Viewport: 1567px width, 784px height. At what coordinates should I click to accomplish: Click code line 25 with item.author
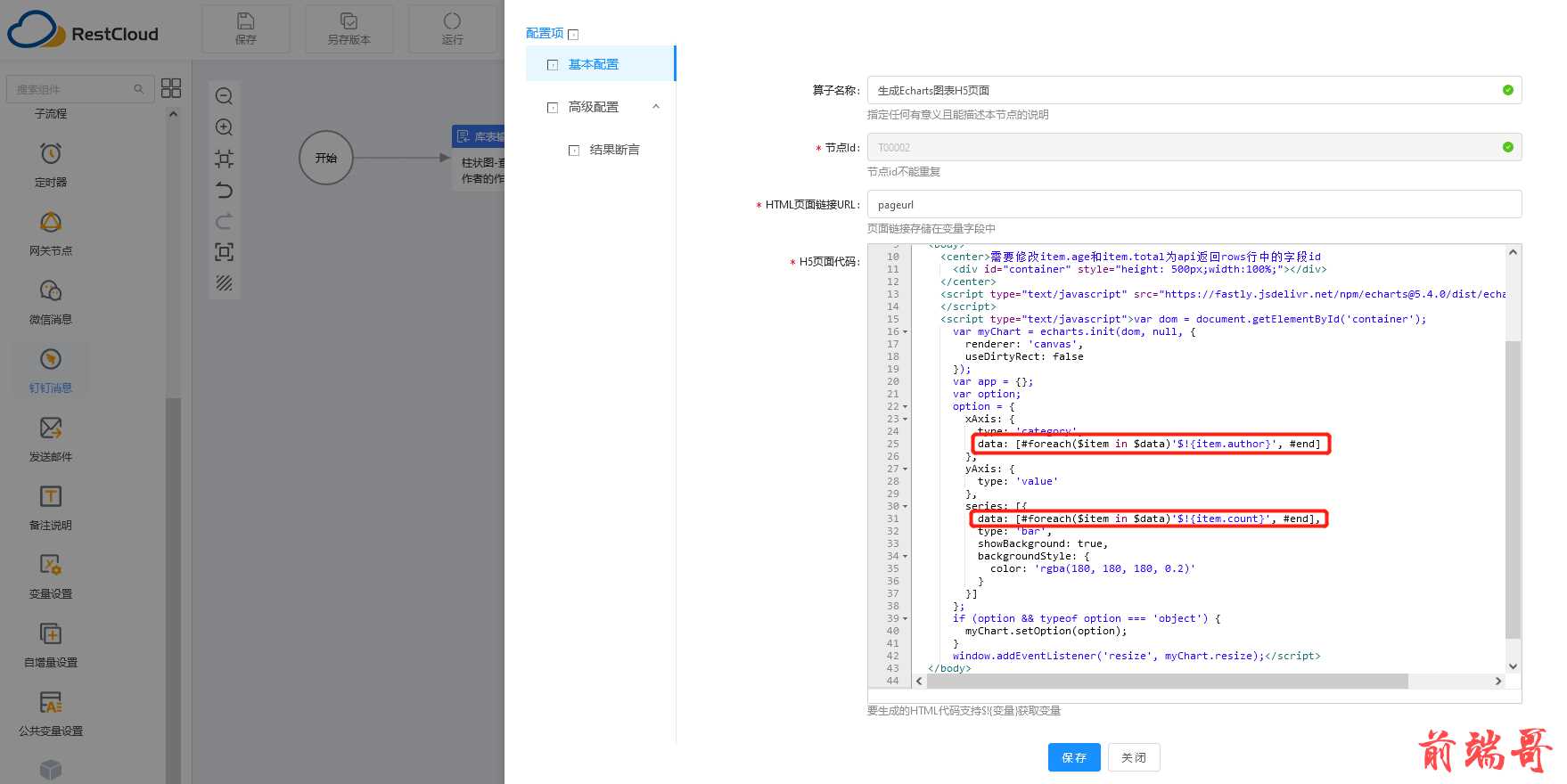tap(1150, 444)
